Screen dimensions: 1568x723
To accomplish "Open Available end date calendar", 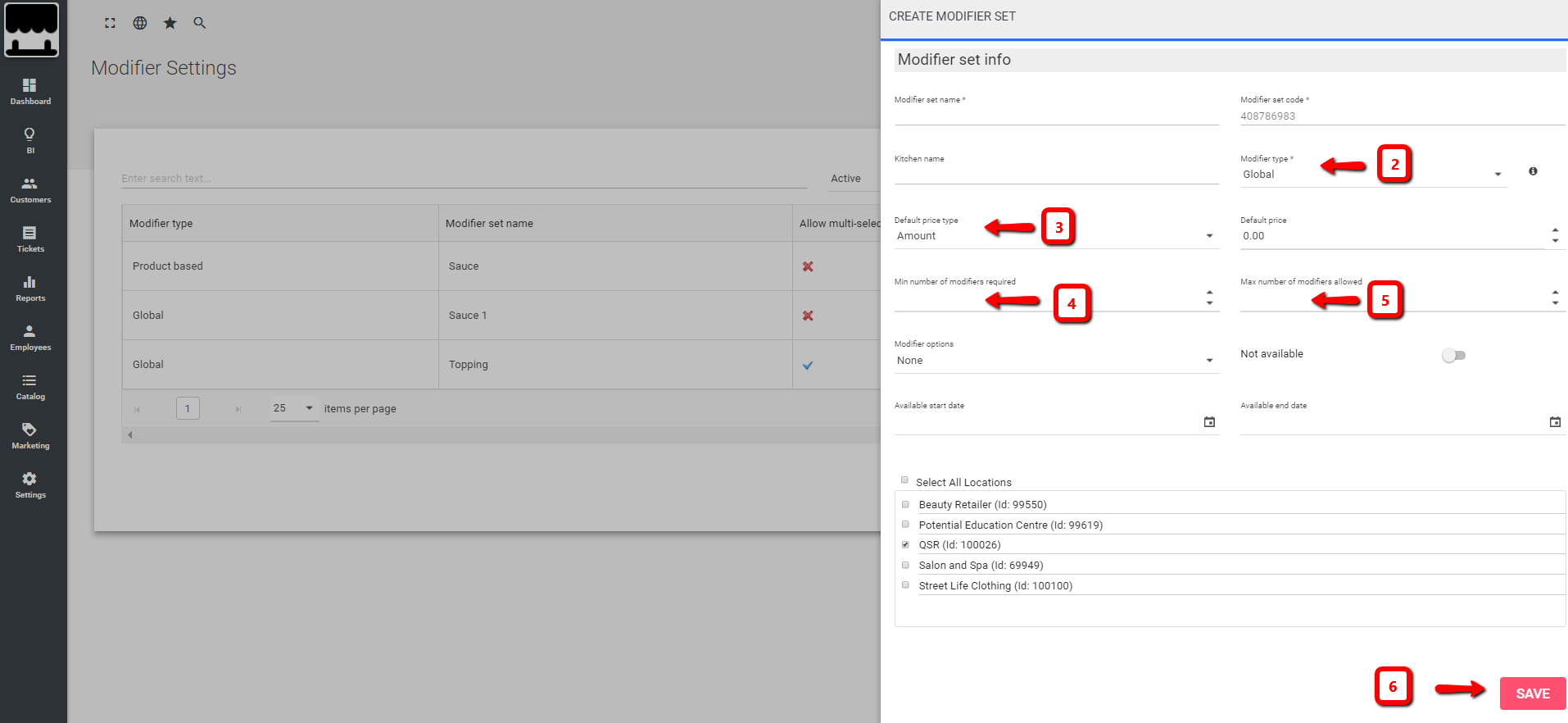I will (x=1555, y=422).
